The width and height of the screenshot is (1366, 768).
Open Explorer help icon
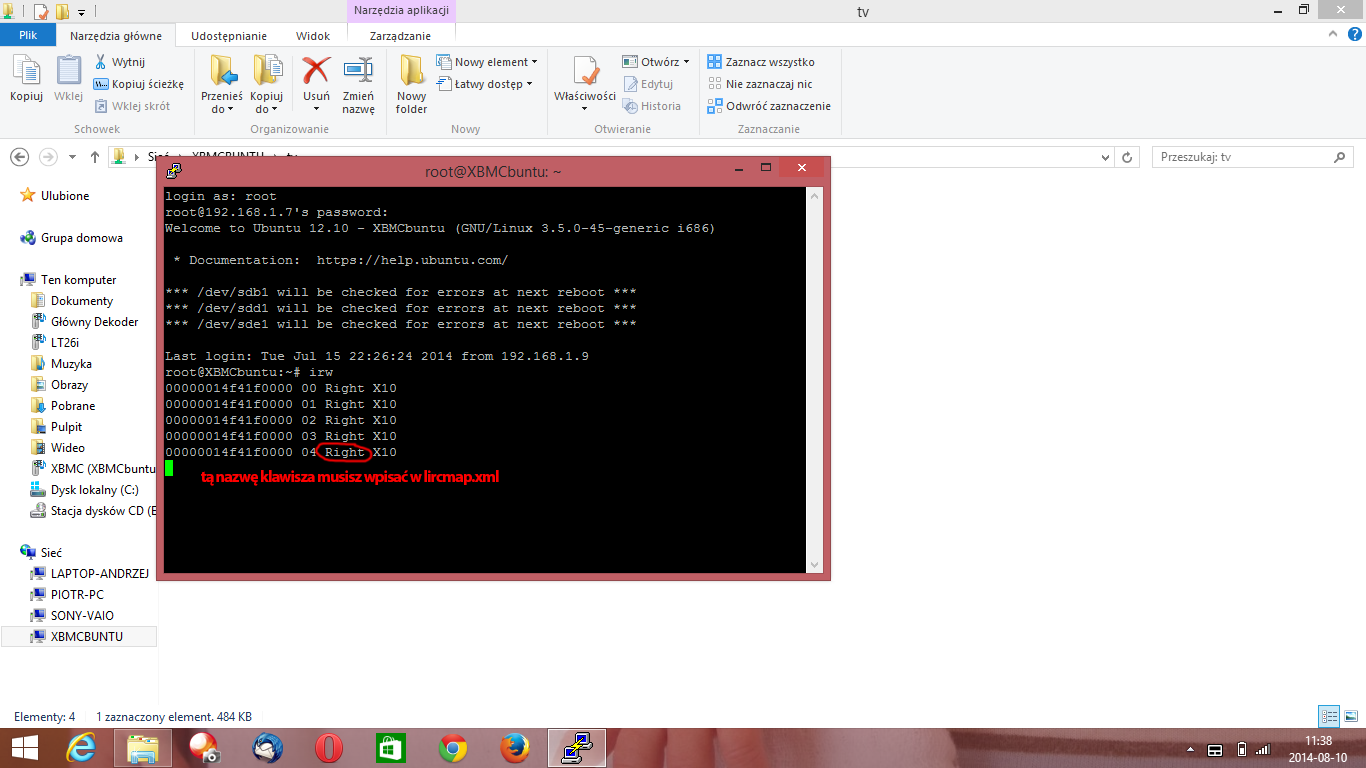(x=1354, y=35)
